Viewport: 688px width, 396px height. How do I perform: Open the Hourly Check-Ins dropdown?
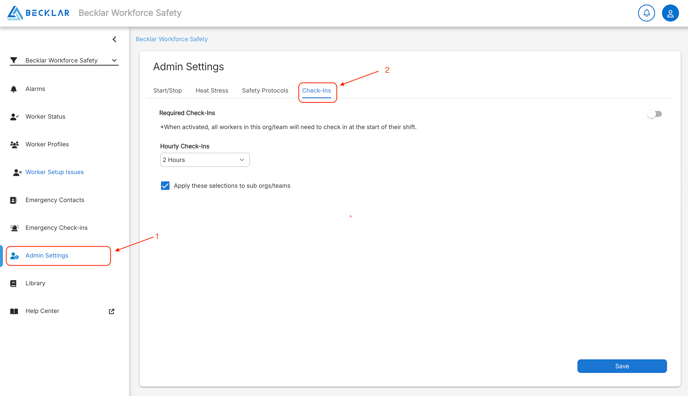tap(204, 160)
